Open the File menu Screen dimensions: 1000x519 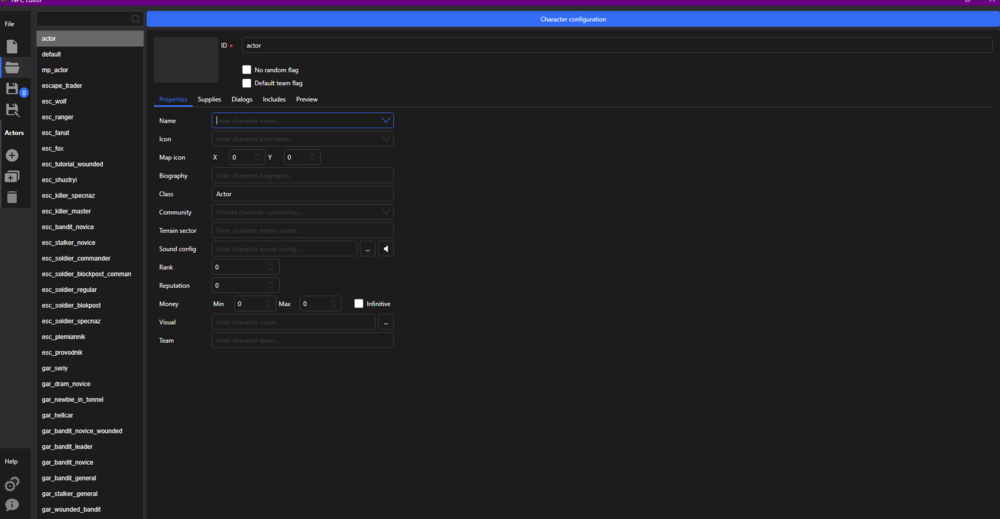[x=10, y=24]
